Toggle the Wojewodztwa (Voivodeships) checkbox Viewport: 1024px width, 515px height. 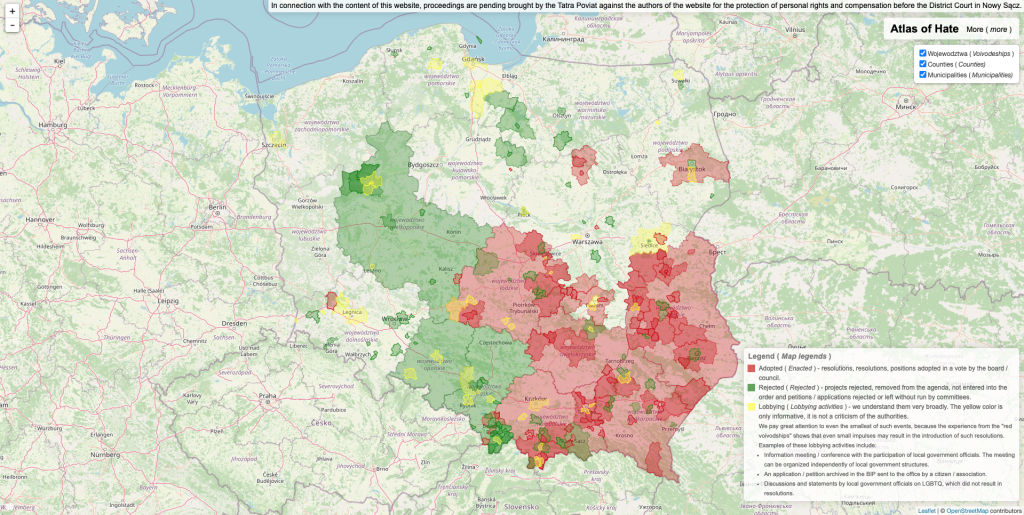[923, 53]
